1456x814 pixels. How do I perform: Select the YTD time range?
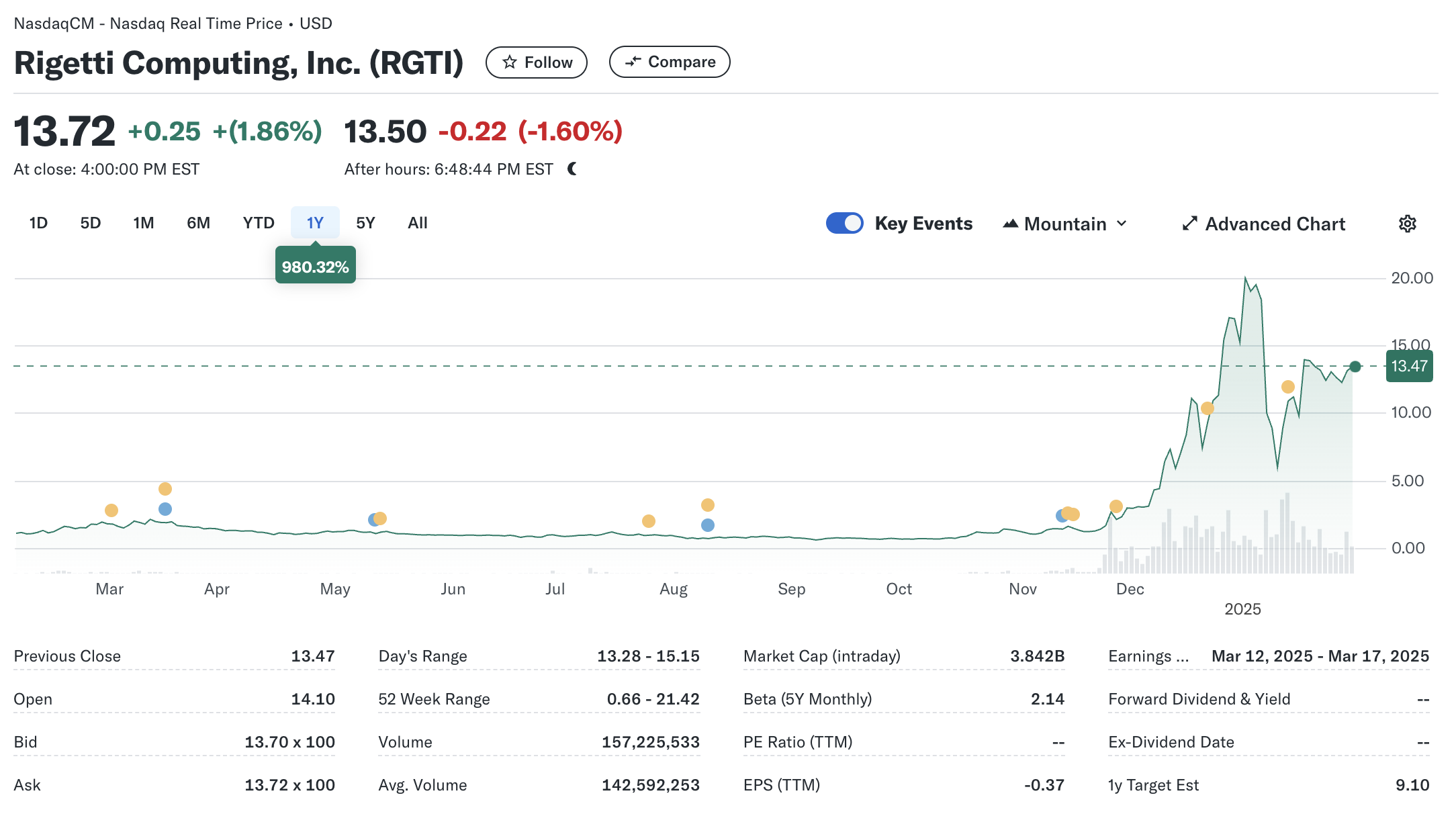point(259,223)
